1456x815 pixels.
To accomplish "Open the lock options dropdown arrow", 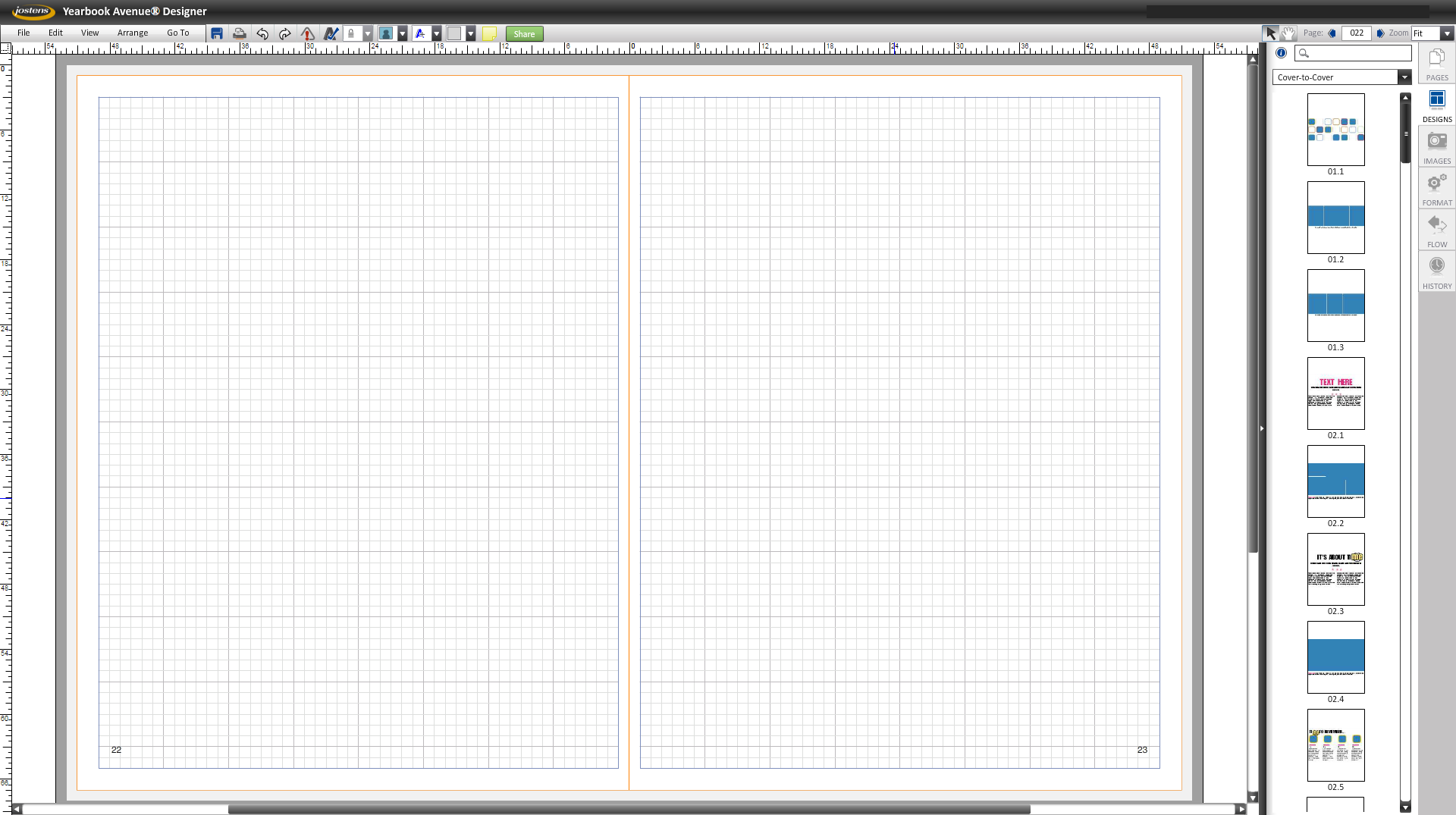I will click(x=368, y=33).
